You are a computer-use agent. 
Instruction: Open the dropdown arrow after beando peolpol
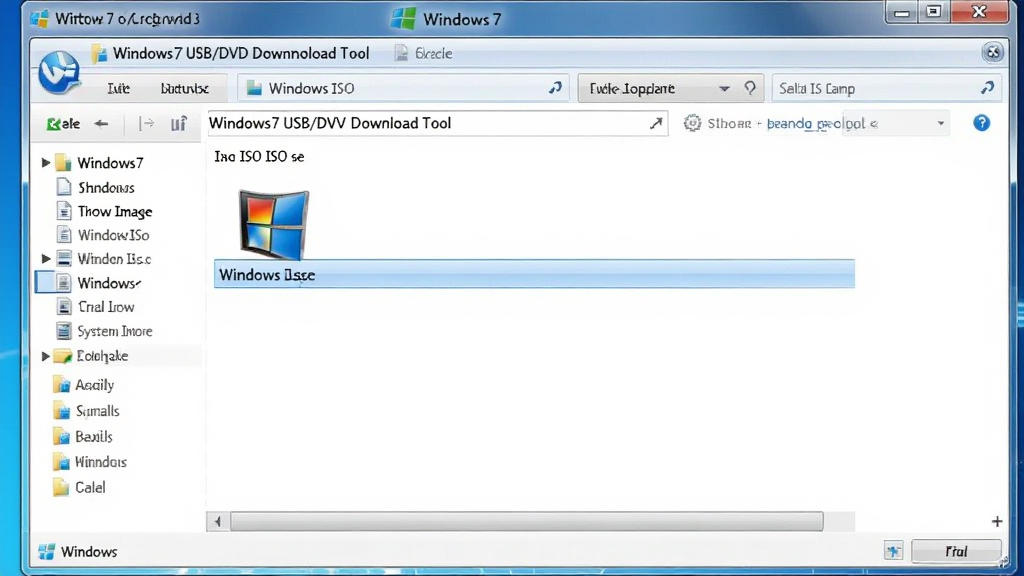coord(940,123)
